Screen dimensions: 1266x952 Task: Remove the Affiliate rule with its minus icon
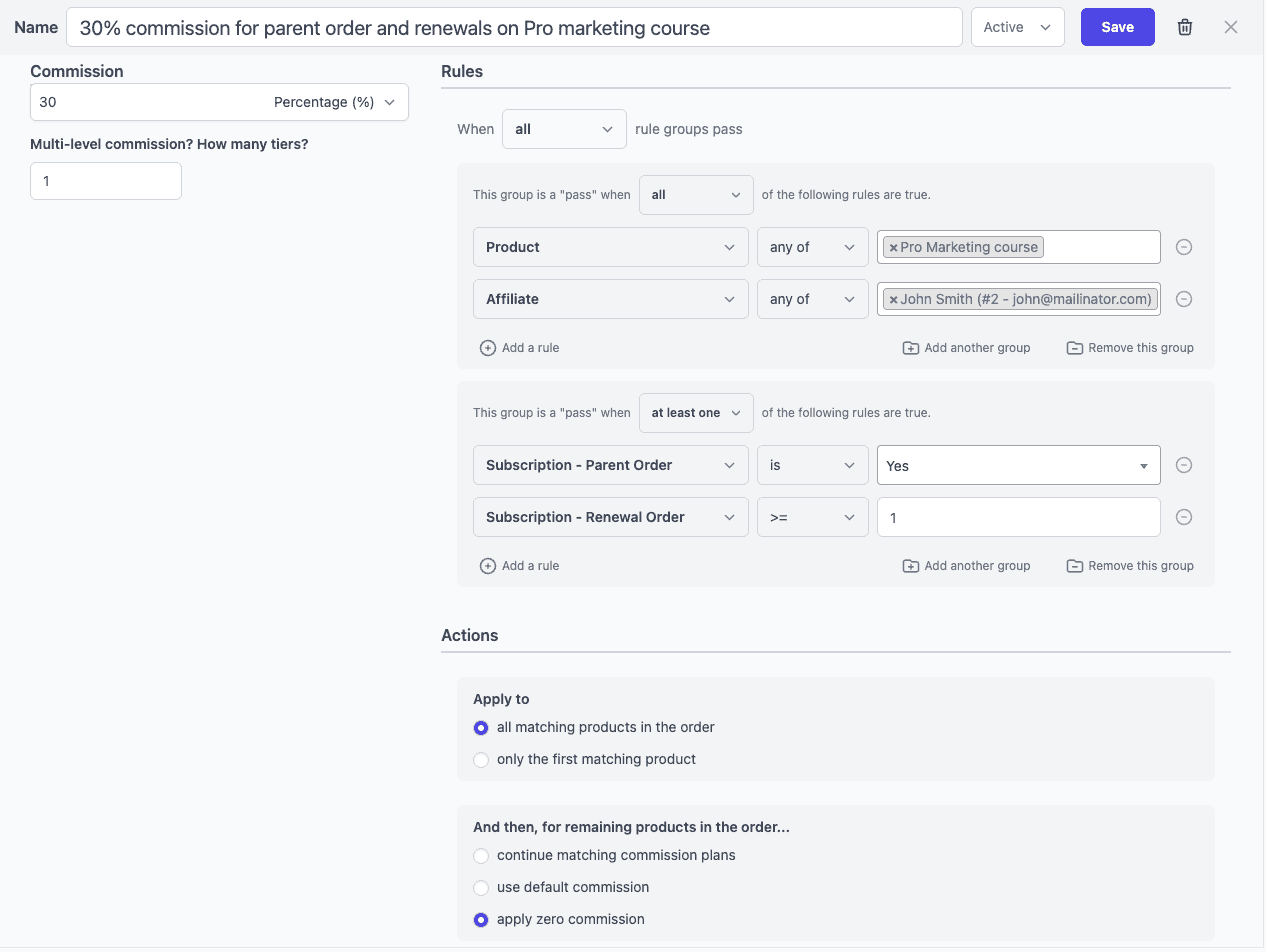tap(1184, 299)
